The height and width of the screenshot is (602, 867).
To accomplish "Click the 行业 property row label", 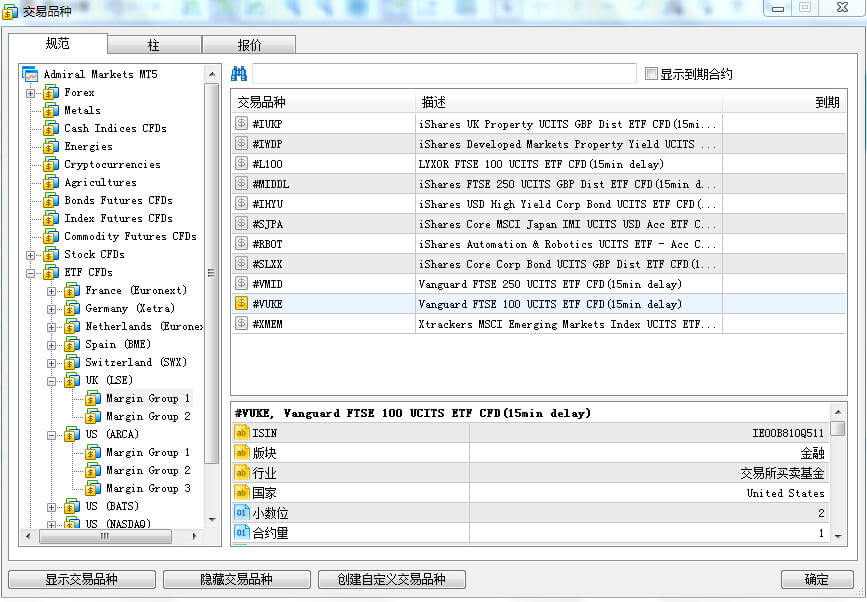I will [264, 473].
